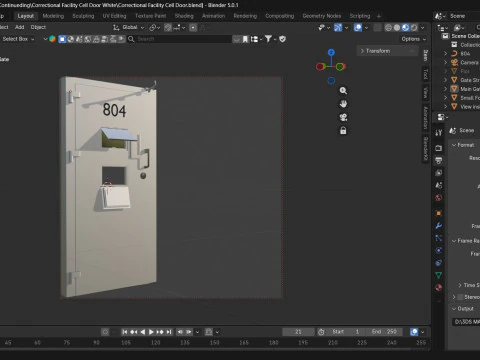Open the World properties globe icon
This screenshot has height=360, width=480.
click(439, 198)
